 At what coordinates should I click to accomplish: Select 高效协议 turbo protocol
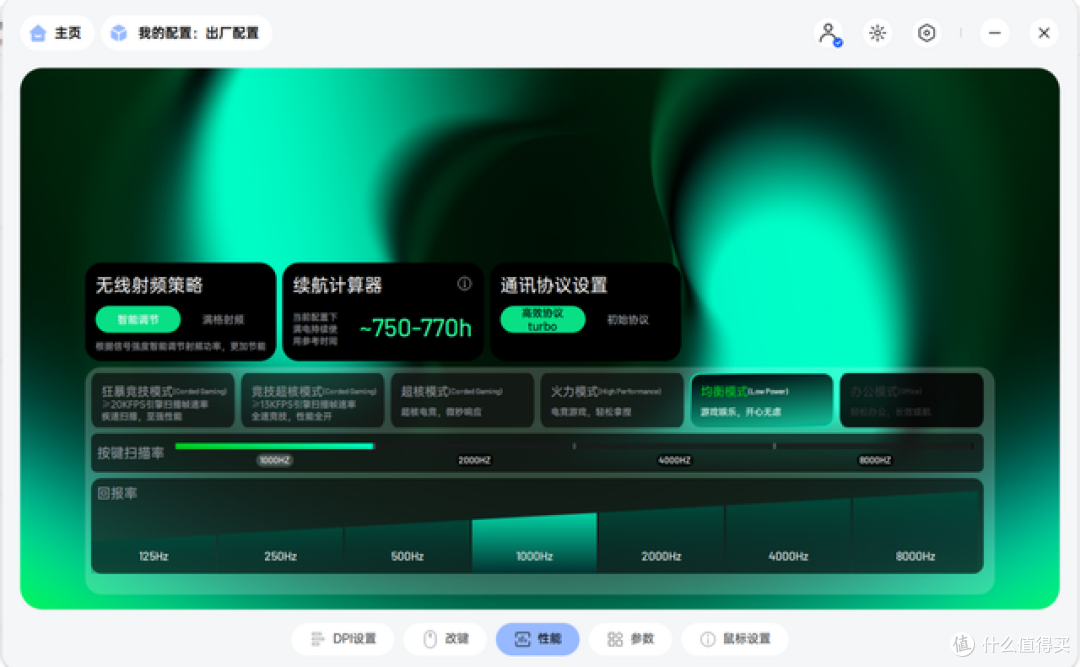click(543, 319)
